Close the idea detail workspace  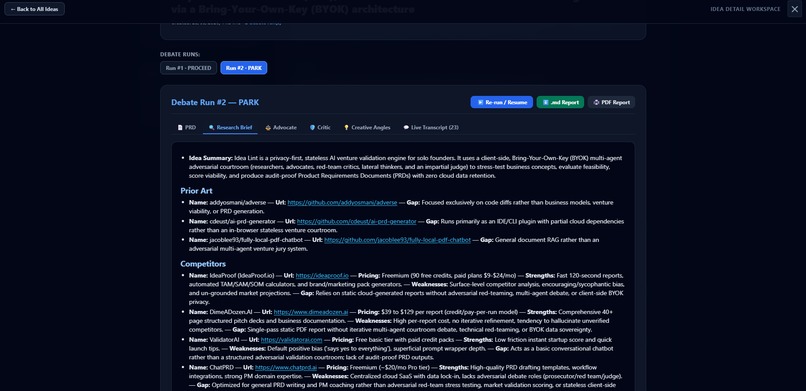[794, 9]
